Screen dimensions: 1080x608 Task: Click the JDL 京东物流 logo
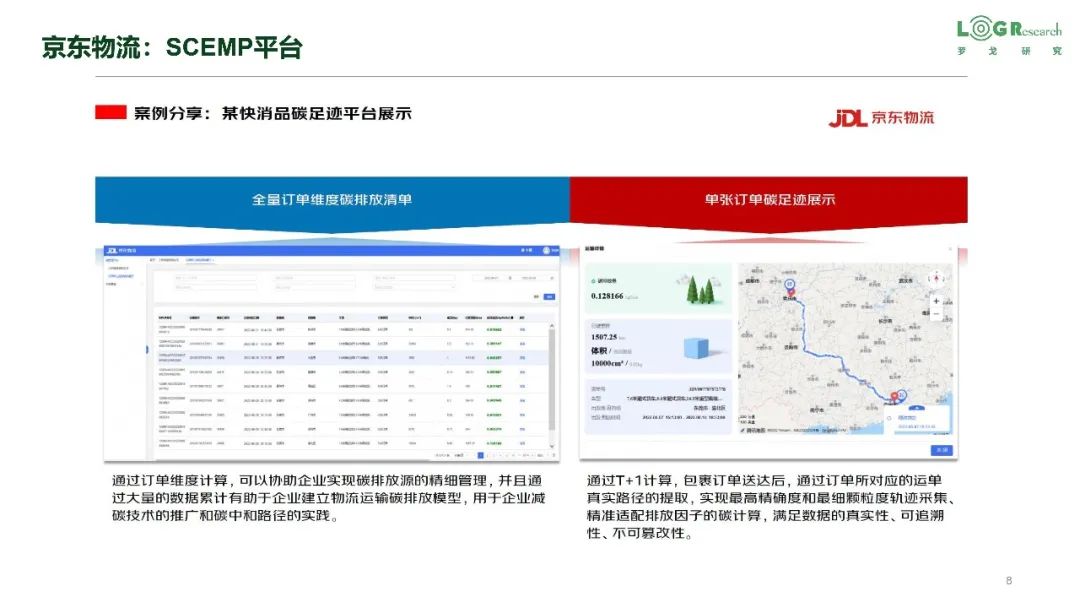882,118
